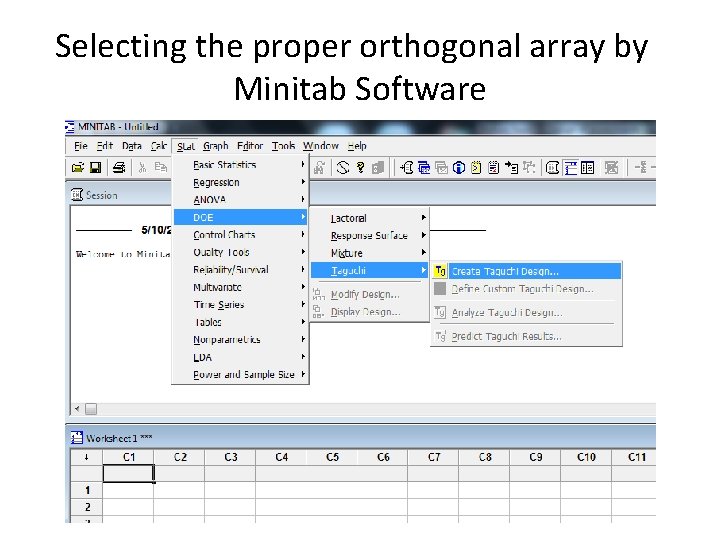Select the C5 column header
This screenshot has width=720, height=540.
point(332,457)
